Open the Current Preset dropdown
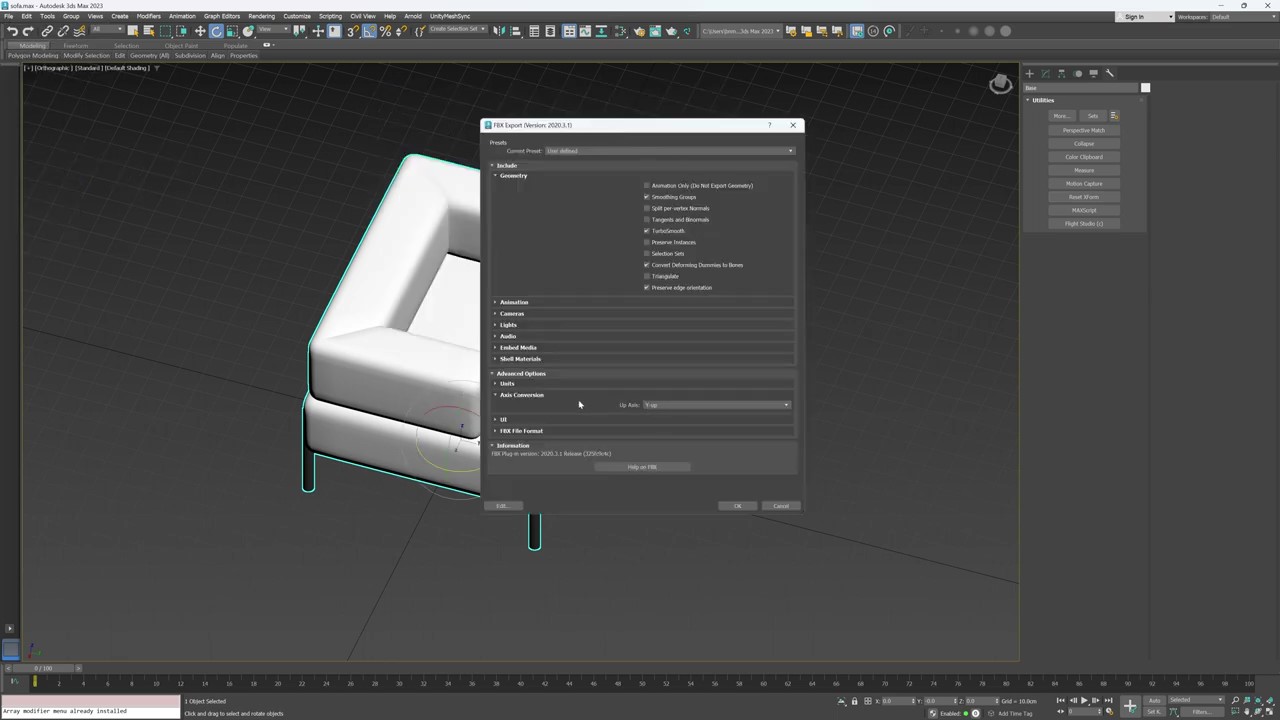 click(669, 151)
